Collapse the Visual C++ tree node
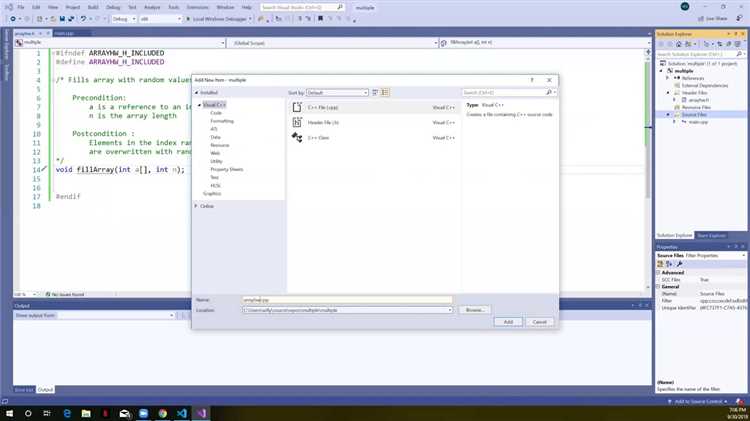 pyautogui.click(x=199, y=105)
